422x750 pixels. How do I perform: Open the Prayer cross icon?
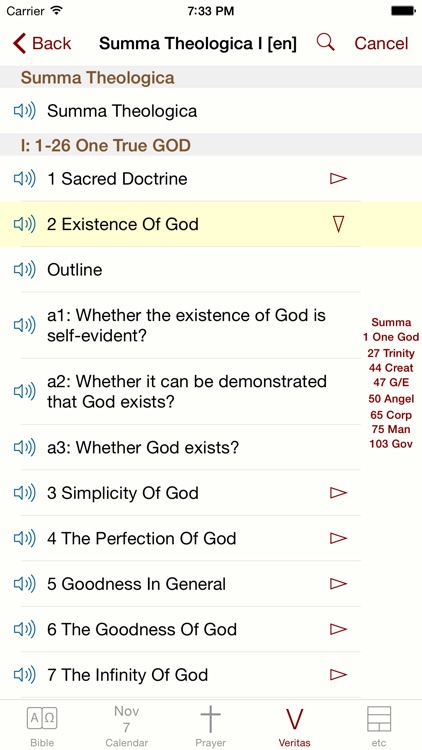tap(211, 720)
